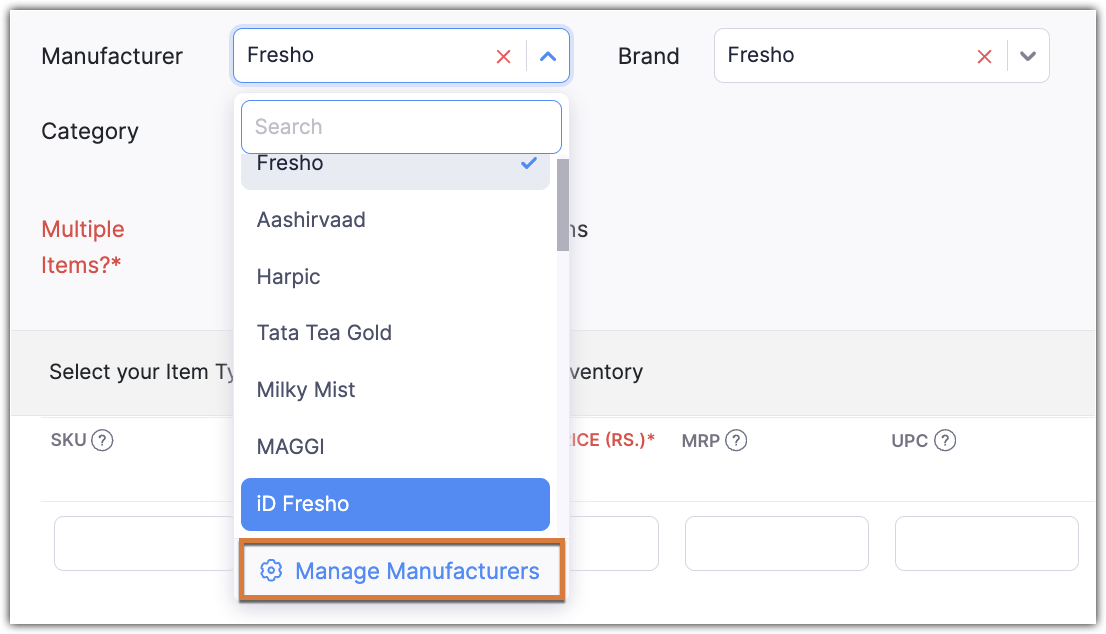Click the MRP input box
The image size is (1106, 634).
click(776, 543)
